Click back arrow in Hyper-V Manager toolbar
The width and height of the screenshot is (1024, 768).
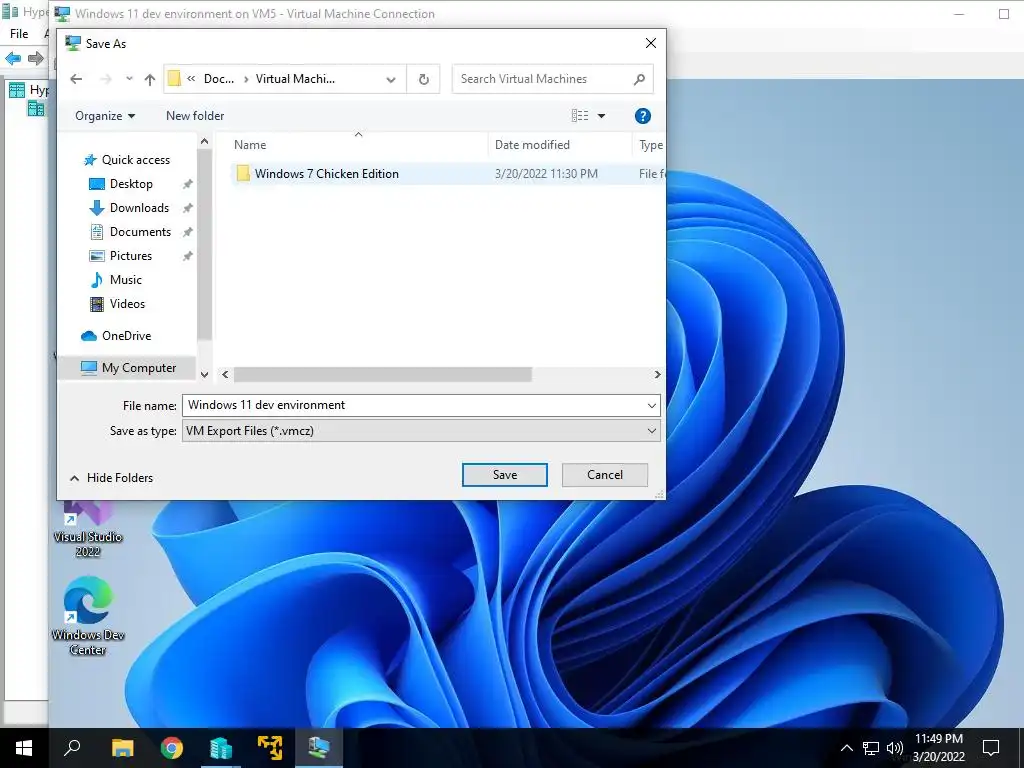tap(13, 58)
